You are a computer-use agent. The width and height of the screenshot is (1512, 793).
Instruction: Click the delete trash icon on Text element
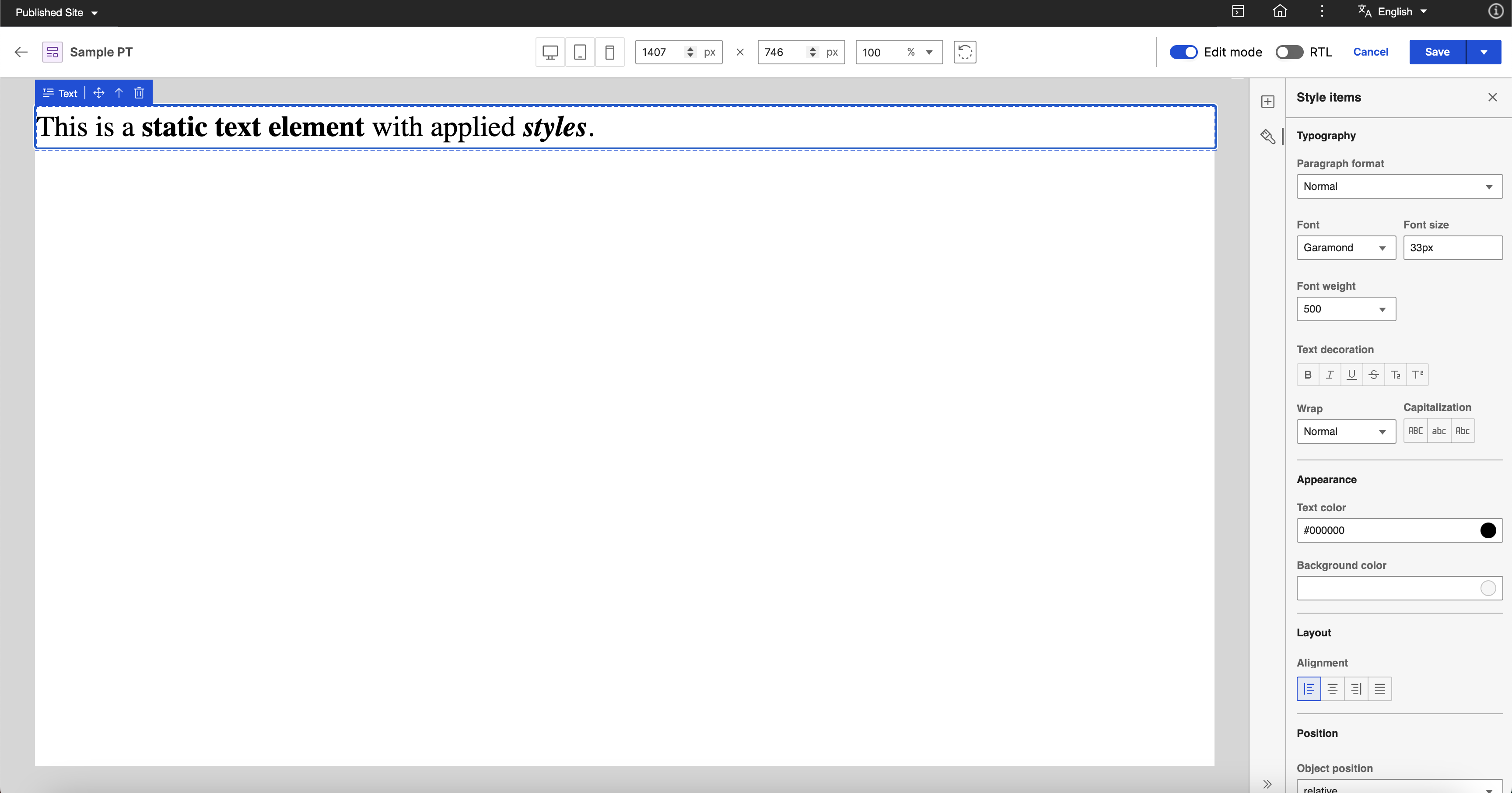pos(139,93)
